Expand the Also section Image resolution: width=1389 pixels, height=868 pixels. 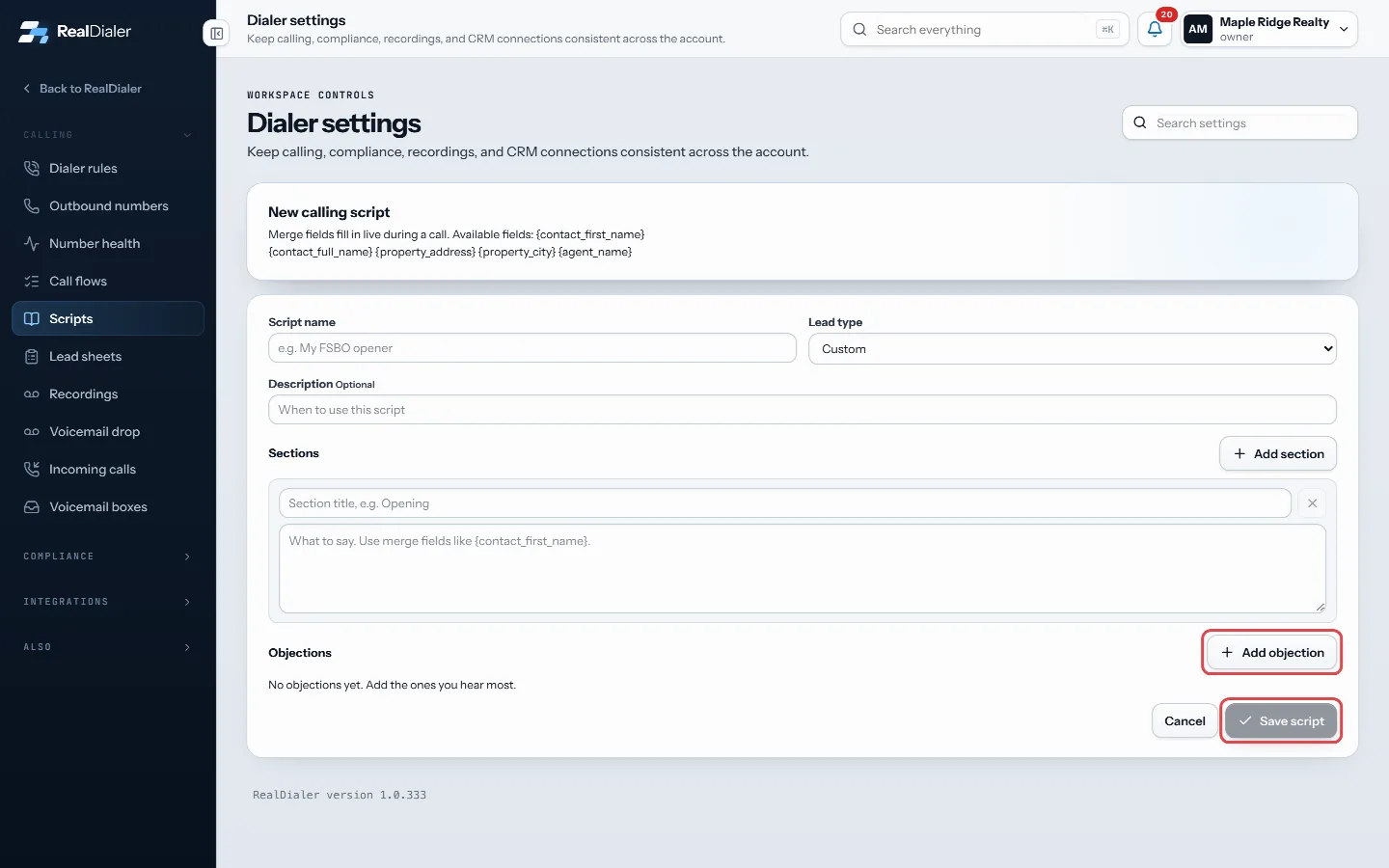[108, 647]
